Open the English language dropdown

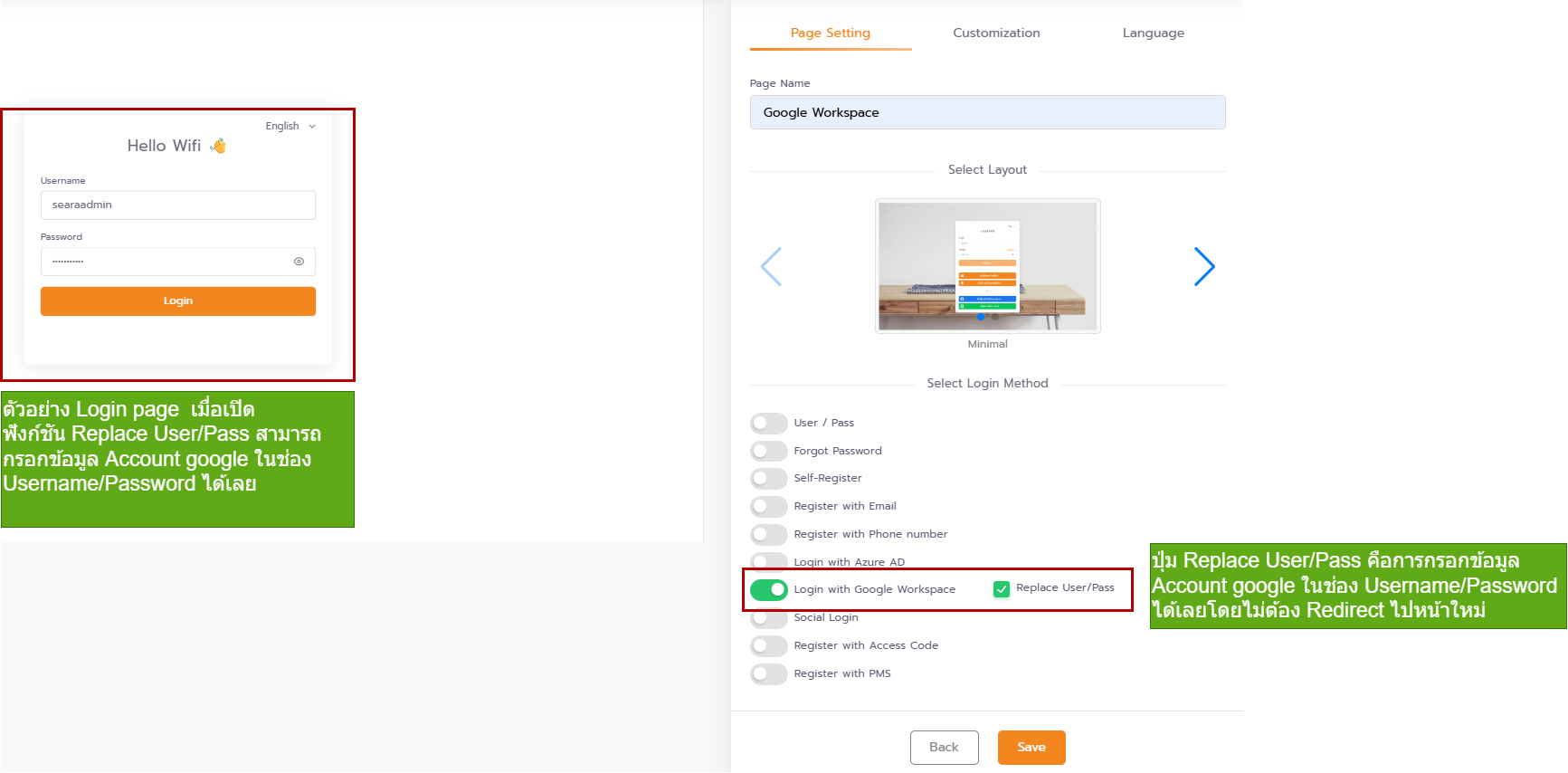290,127
